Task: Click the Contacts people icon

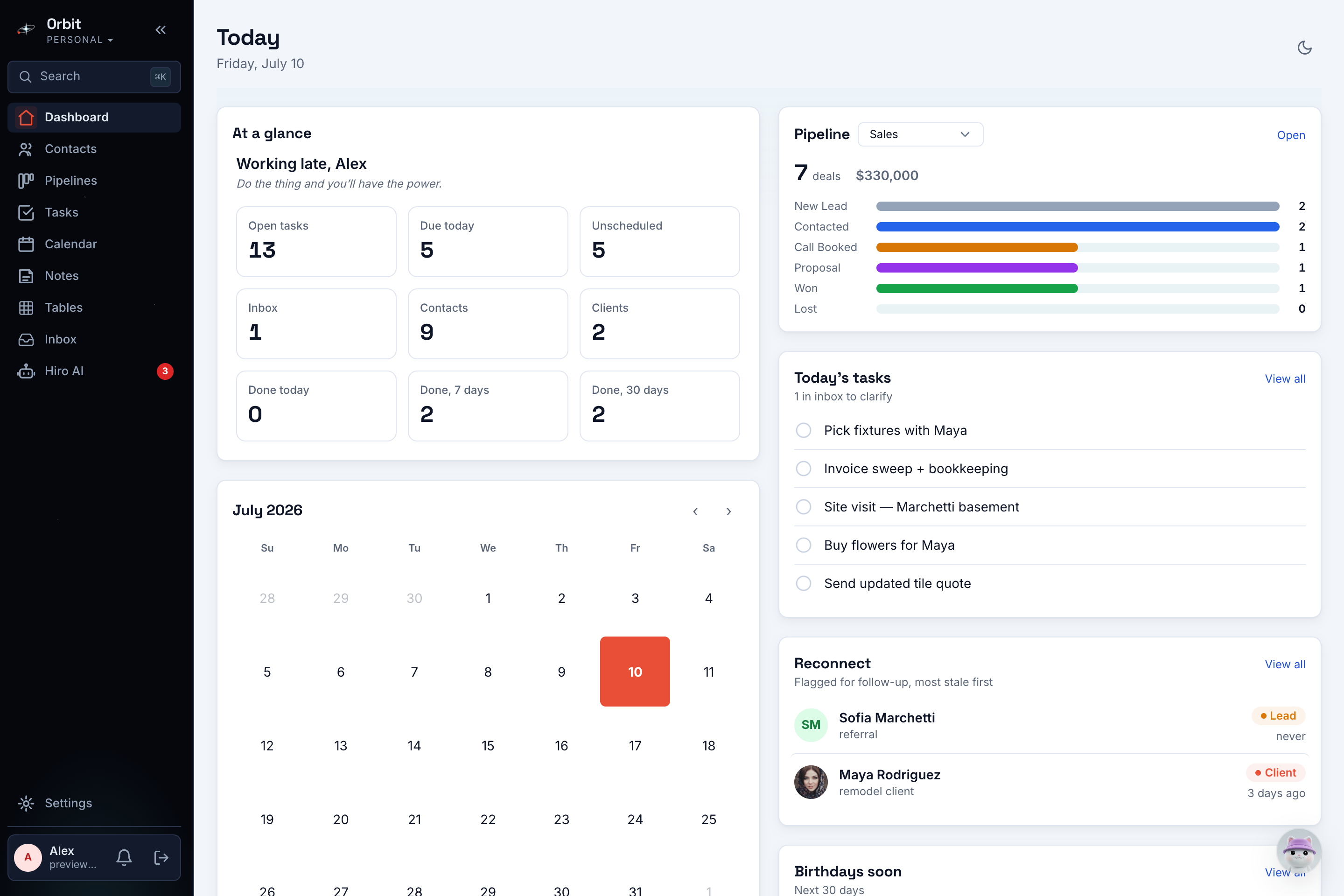Action: pos(26,149)
